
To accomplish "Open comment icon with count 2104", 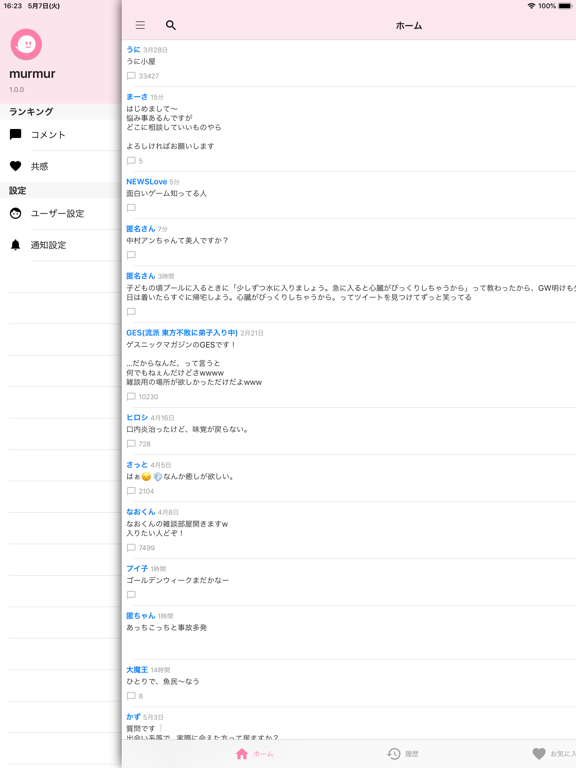I will [131, 491].
